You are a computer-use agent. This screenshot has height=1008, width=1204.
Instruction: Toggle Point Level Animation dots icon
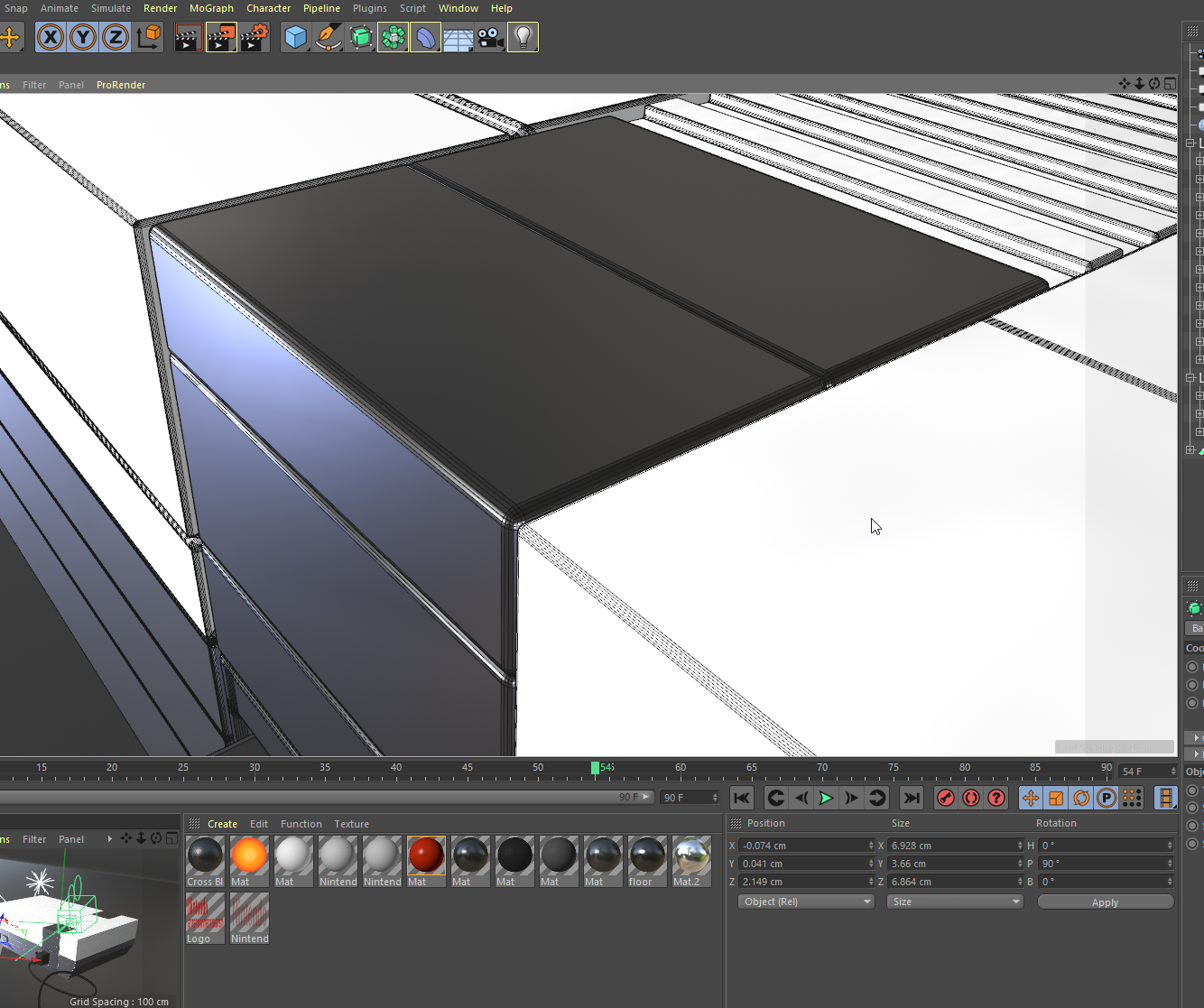coord(1132,798)
